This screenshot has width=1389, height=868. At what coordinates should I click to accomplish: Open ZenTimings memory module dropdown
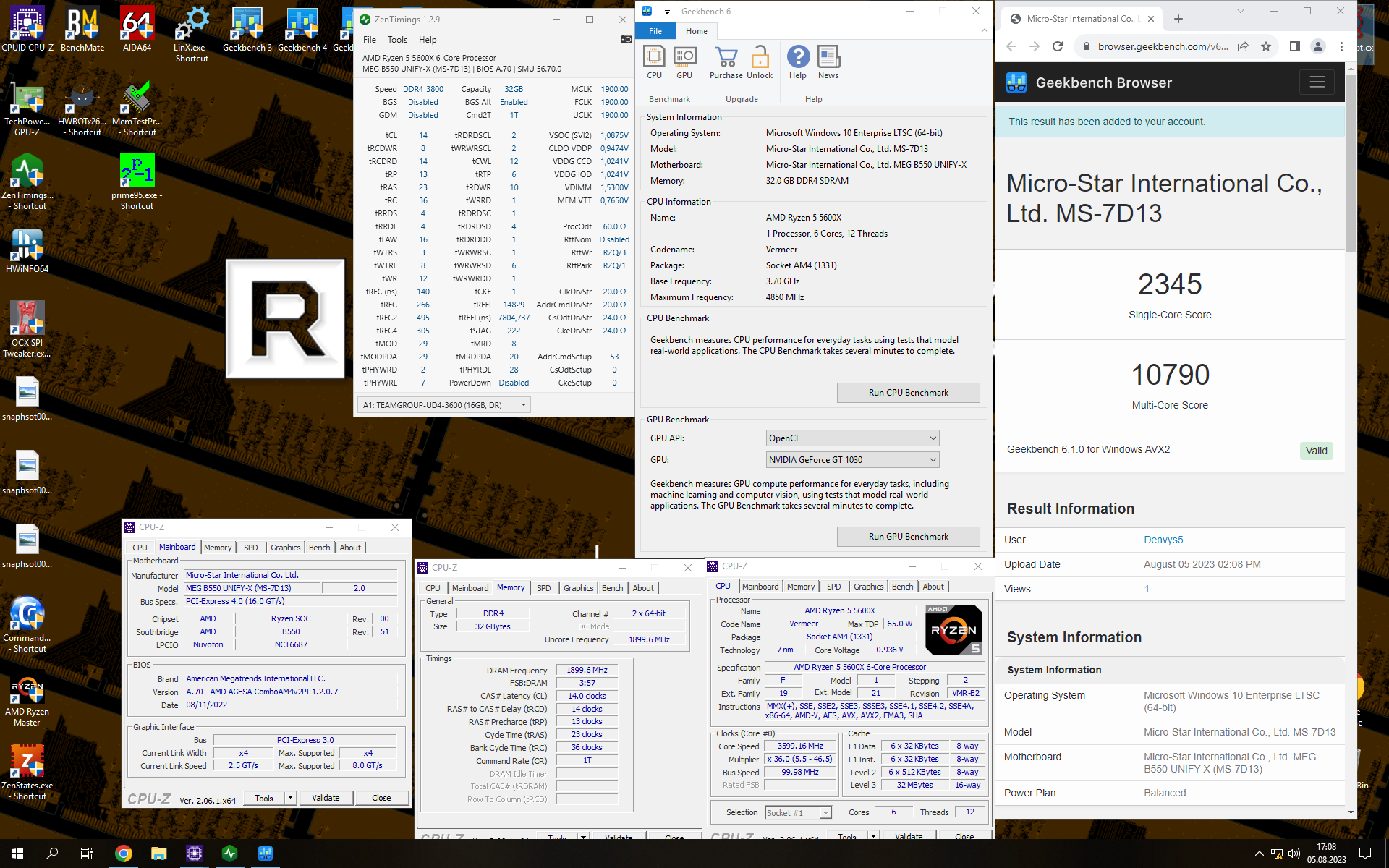444,405
